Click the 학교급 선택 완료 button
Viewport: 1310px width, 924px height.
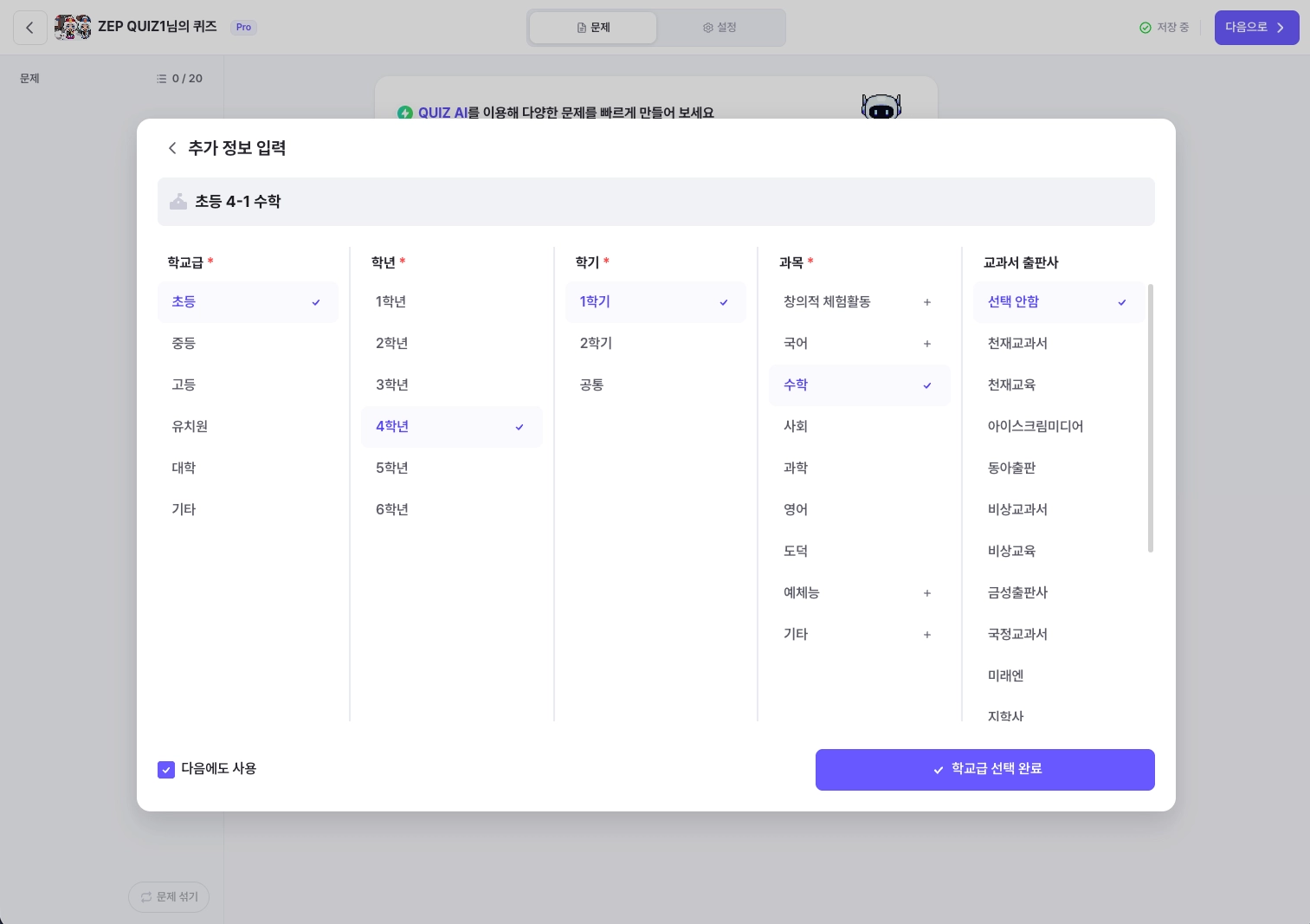pyautogui.click(x=985, y=770)
